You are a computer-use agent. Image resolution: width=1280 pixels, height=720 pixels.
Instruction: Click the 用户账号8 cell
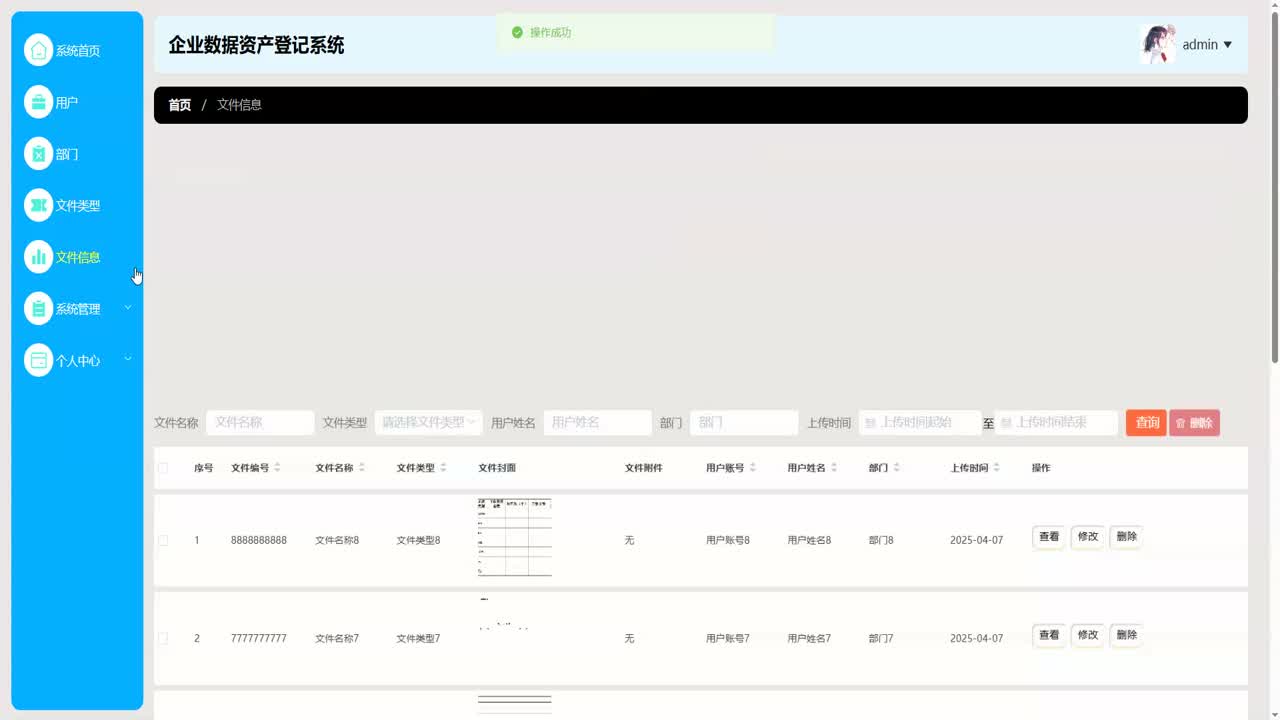coord(728,540)
